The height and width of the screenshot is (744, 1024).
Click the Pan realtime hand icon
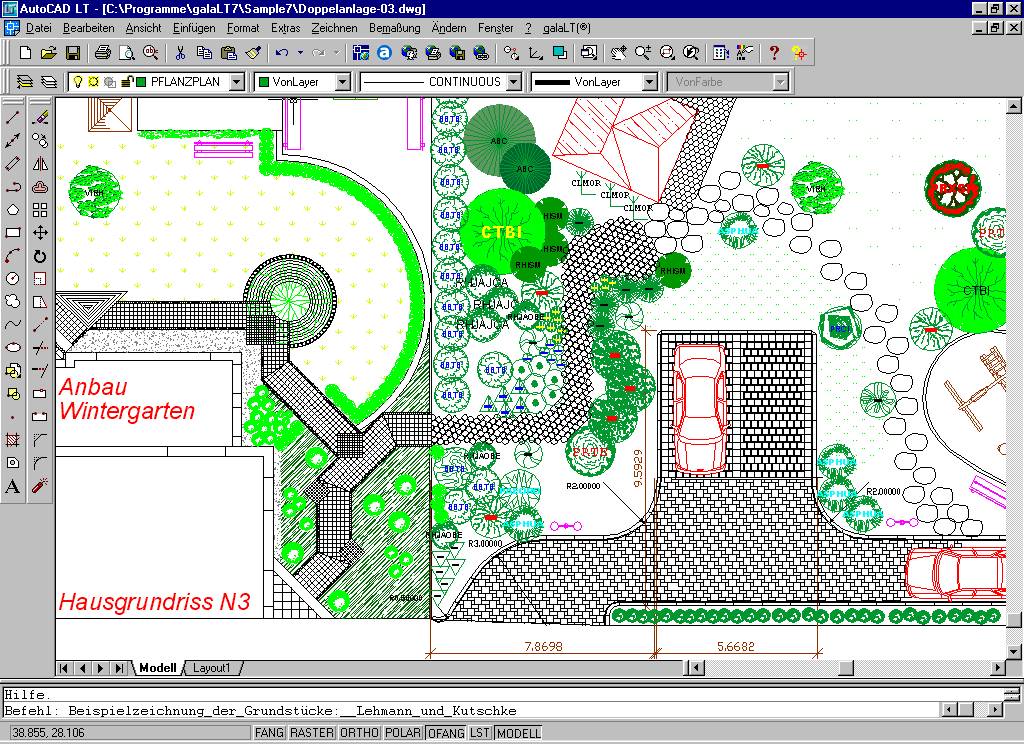pyautogui.click(x=618, y=53)
